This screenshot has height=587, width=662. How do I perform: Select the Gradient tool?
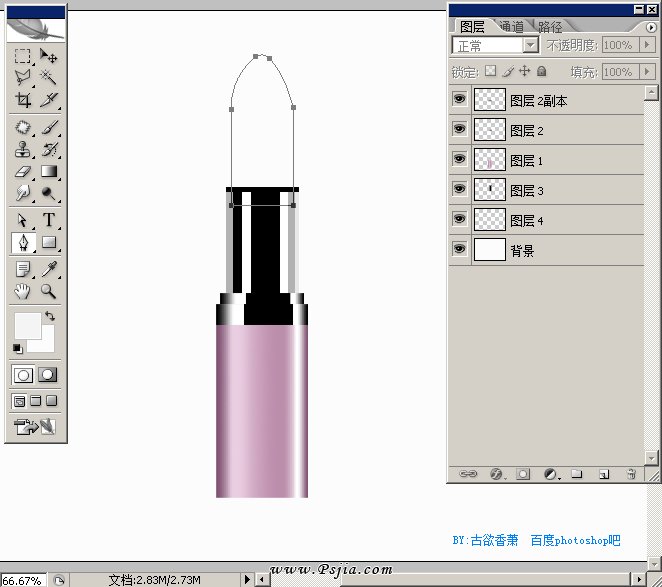pos(49,171)
